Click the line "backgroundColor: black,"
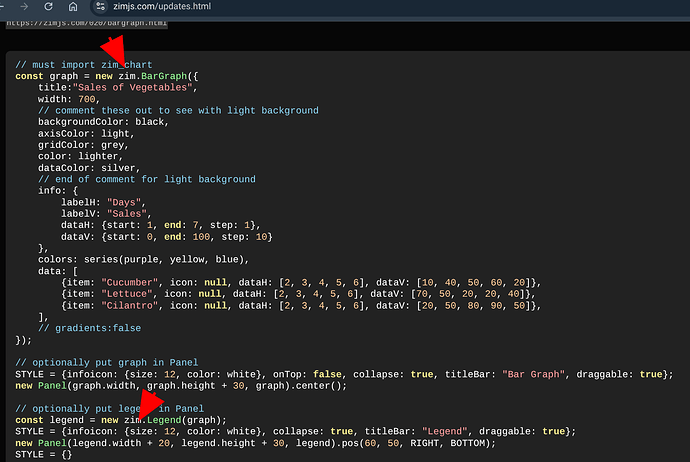 103,122
